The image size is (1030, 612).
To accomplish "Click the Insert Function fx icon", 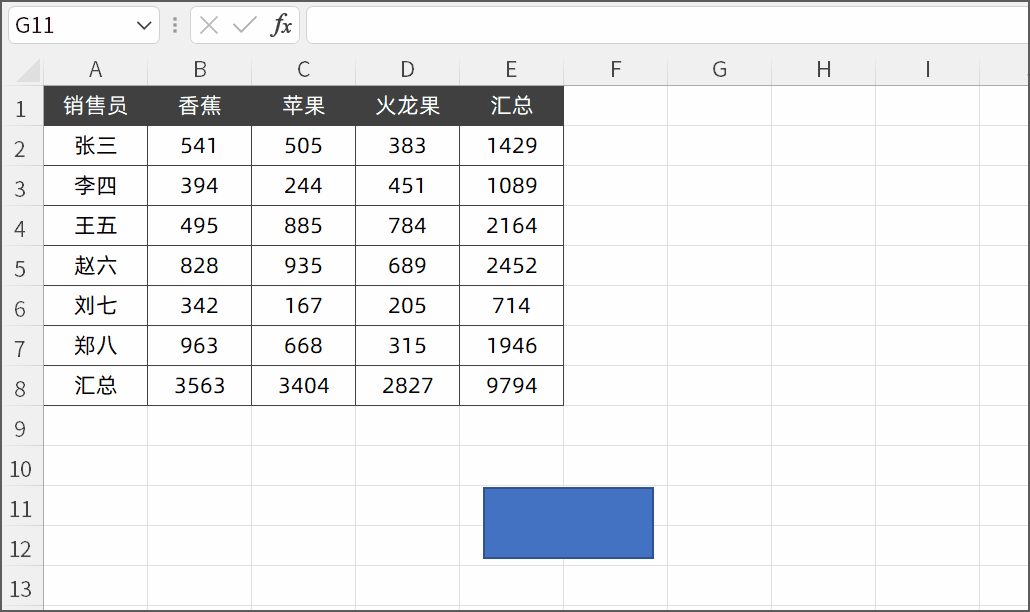I will [x=282, y=26].
